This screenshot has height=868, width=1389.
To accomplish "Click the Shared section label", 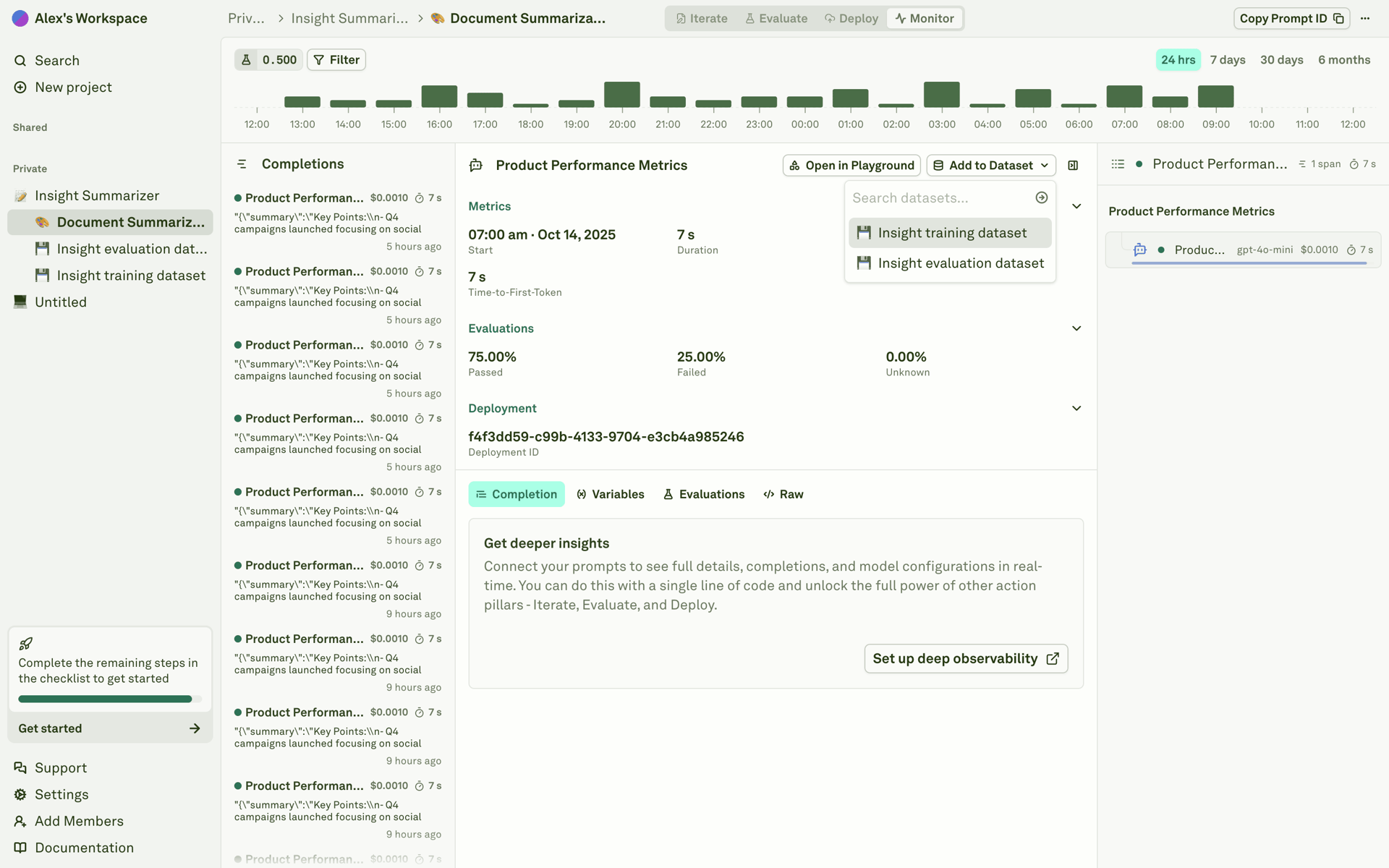I will tap(30, 128).
